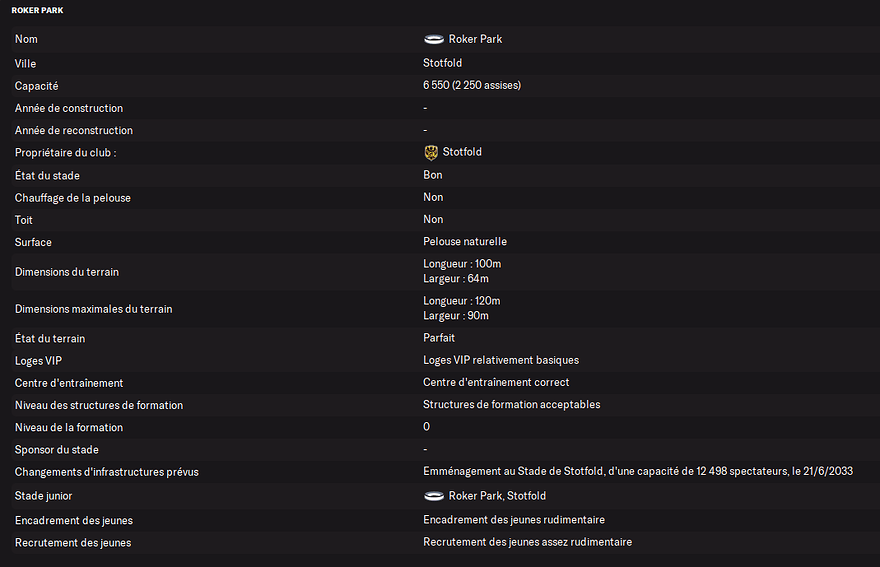
Task: Open the Roker Park, Stotfold junior stadium link
Action: pyautogui.click(x=497, y=496)
